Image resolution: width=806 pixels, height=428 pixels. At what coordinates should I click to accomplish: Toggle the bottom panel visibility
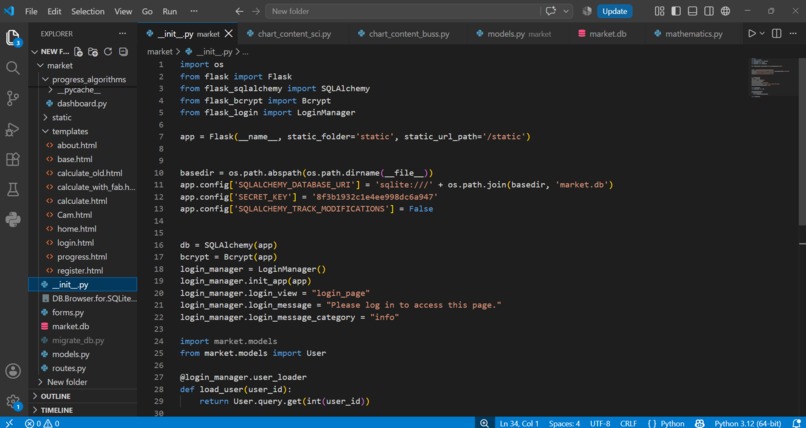692,11
